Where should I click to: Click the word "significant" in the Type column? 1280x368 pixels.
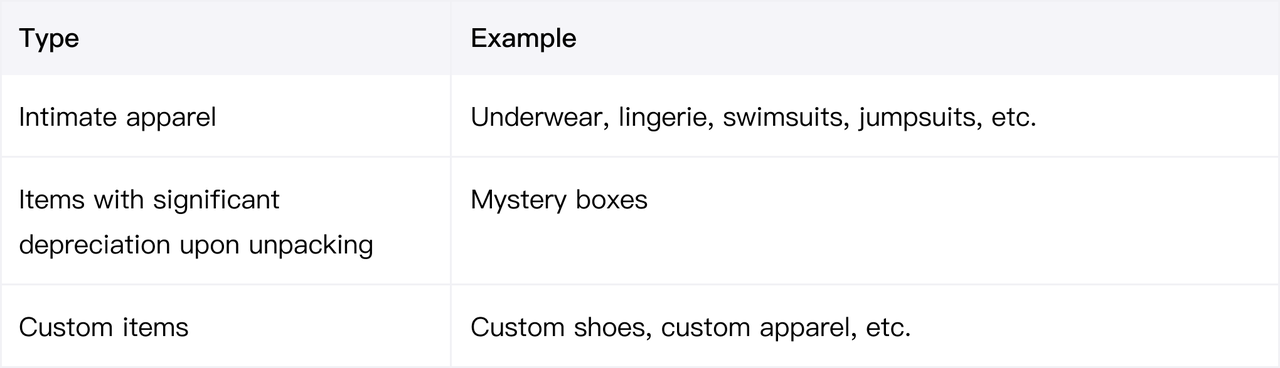pos(216,200)
